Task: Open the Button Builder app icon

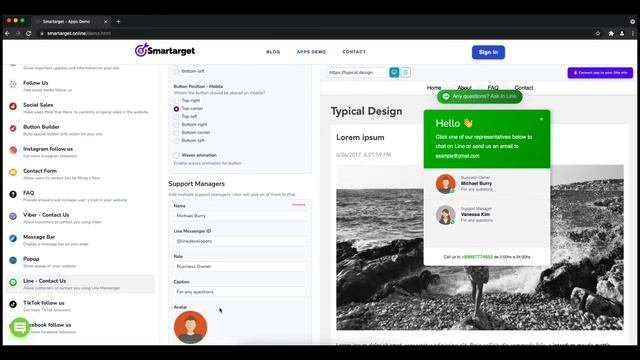Action: [x=13, y=128]
